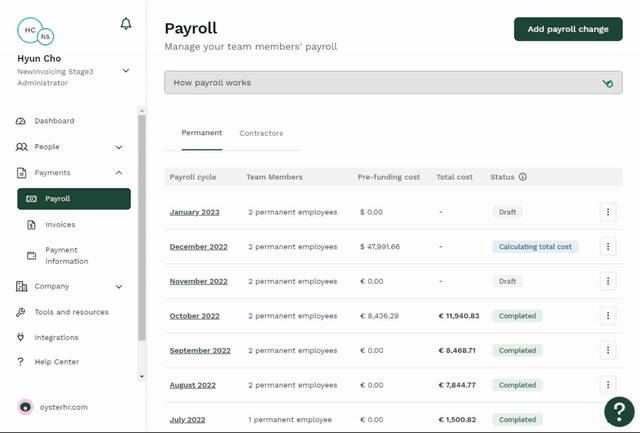
Task: Click the Tools and resources wrench icon
Action: (20, 312)
